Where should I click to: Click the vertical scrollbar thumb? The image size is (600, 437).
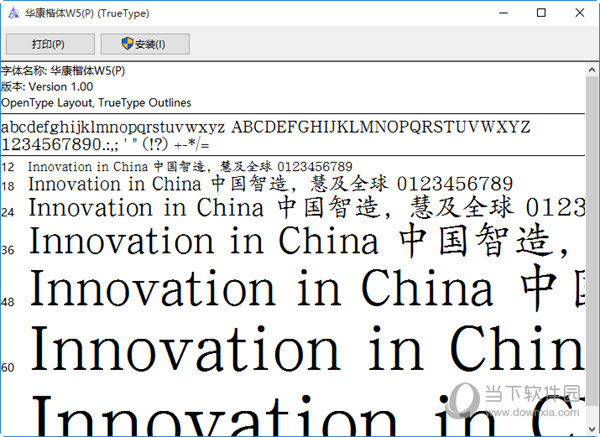click(x=592, y=239)
